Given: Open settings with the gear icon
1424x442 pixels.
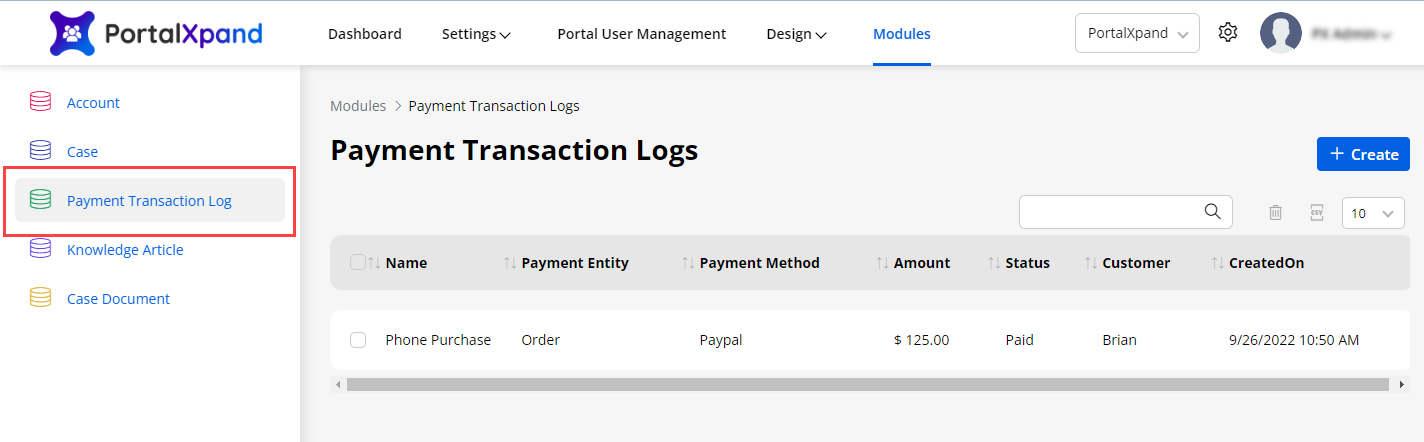Looking at the screenshot, I should tap(1228, 33).
